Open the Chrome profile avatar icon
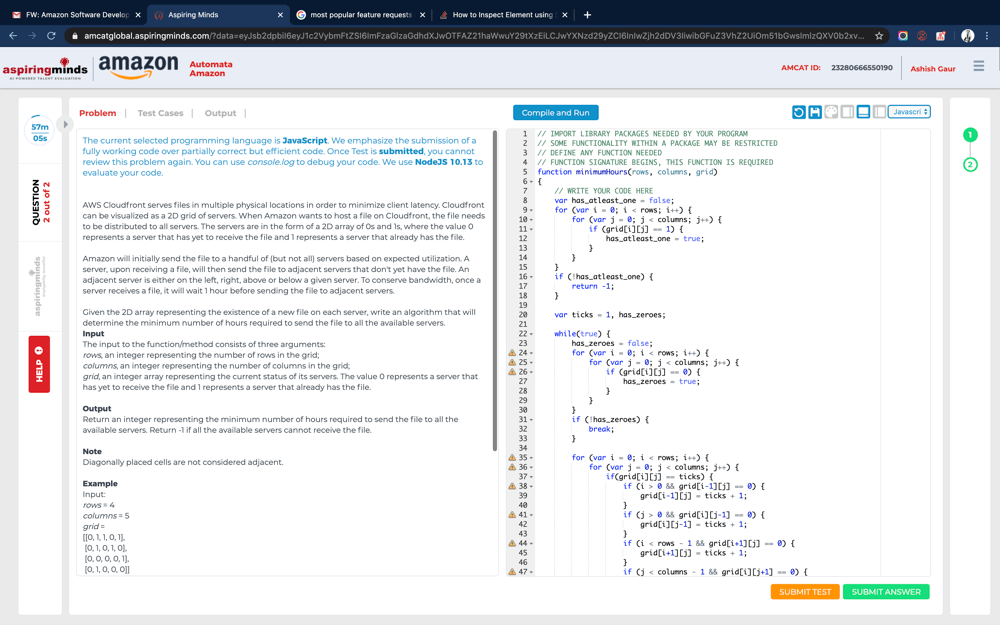Image resolution: width=1000 pixels, height=625 pixels. tap(966, 33)
